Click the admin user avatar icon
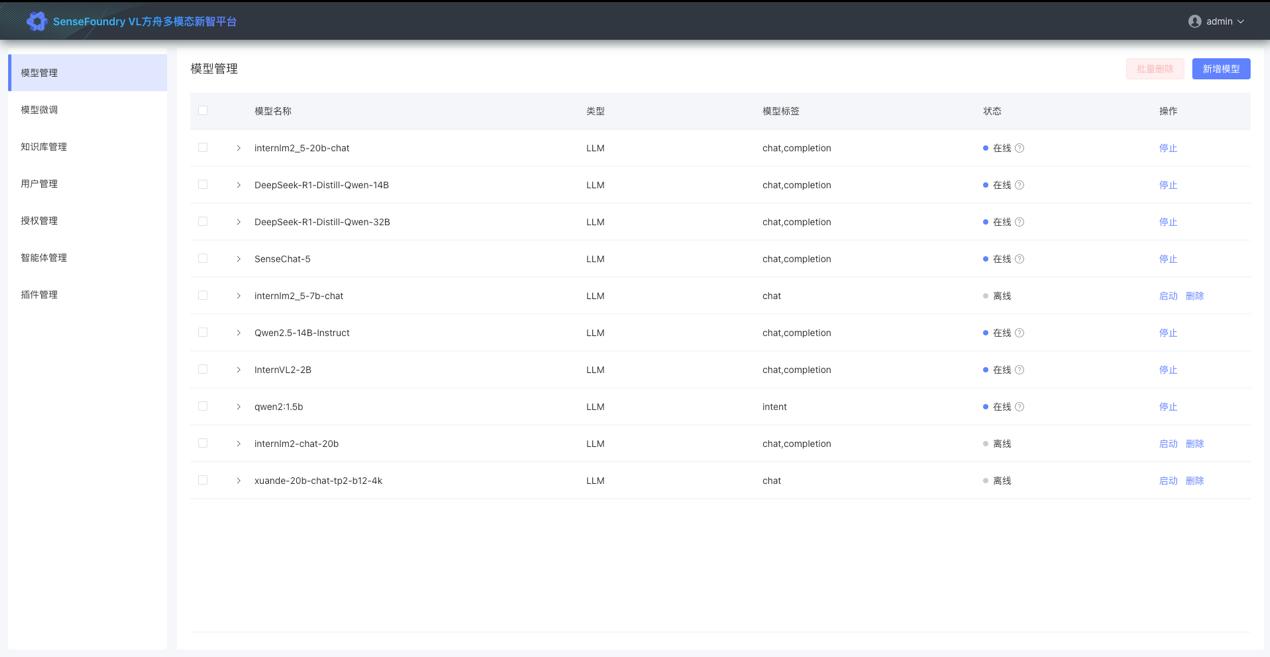 pos(1194,21)
